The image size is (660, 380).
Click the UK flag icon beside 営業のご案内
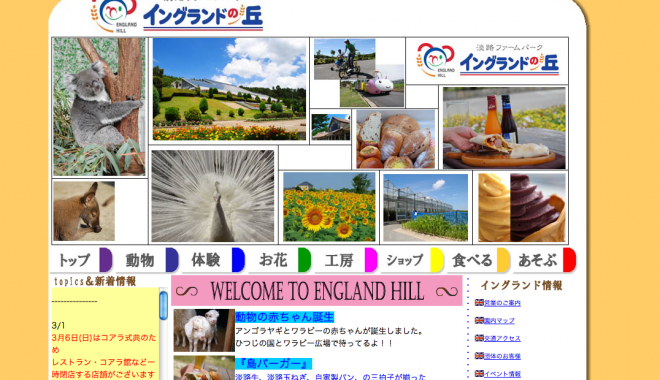coord(479,303)
